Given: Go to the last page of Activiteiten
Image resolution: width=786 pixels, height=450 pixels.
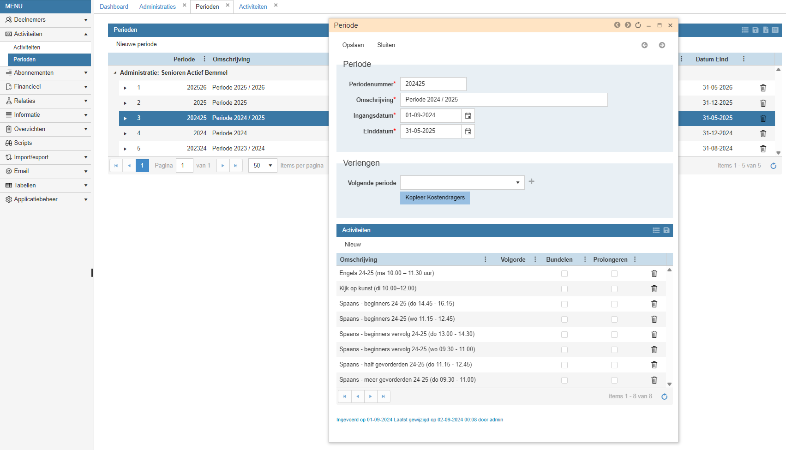Looking at the screenshot, I should pyautogui.click(x=384, y=396).
